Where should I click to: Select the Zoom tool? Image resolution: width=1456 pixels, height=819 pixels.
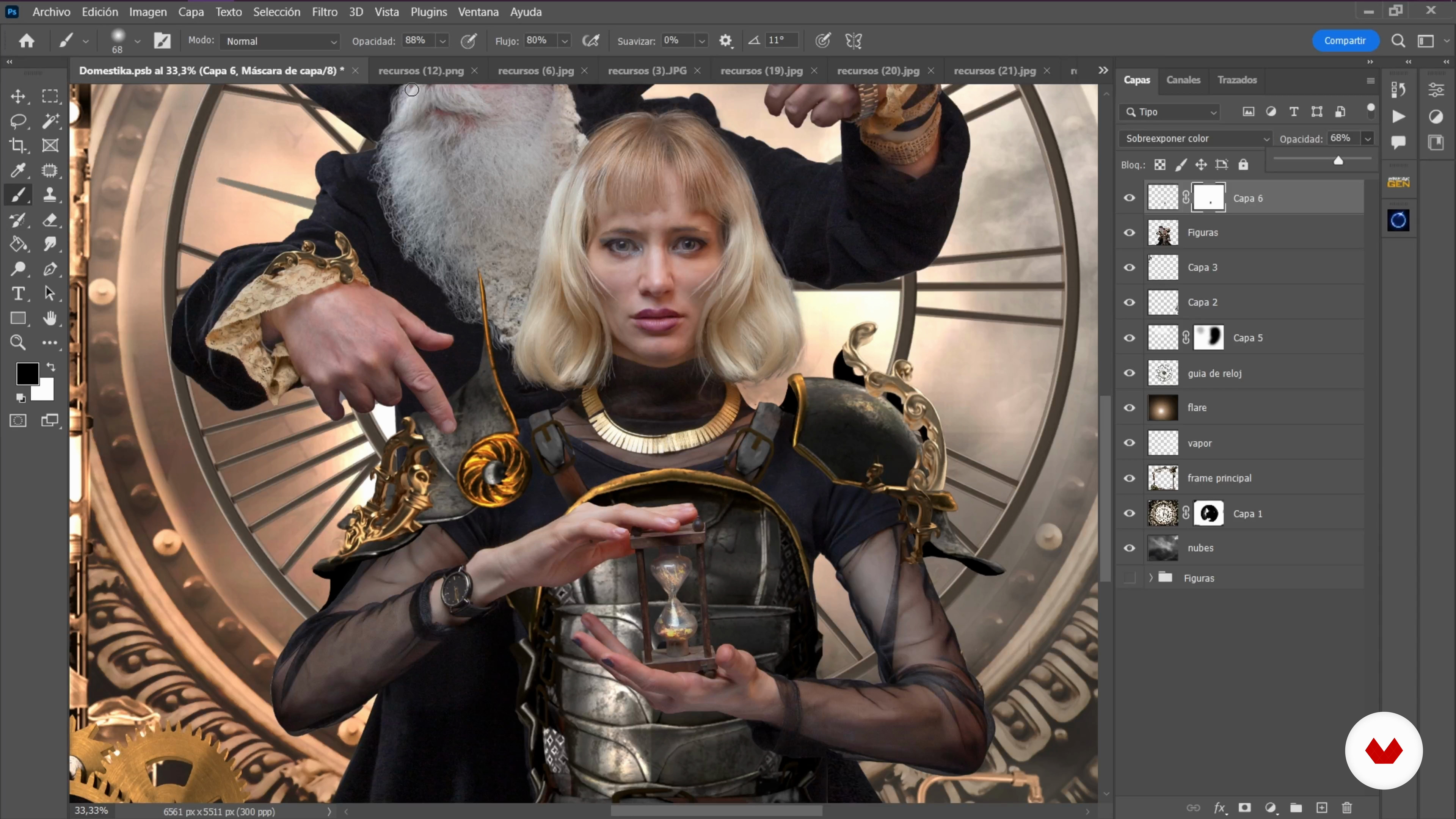(x=18, y=342)
